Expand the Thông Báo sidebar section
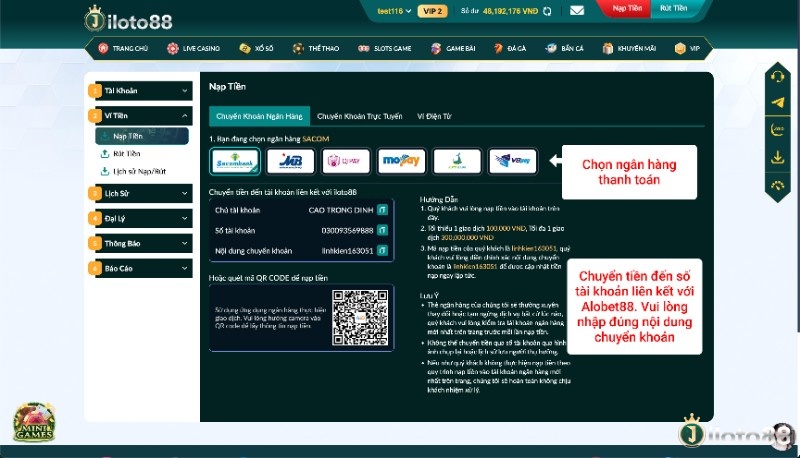Image resolution: width=800 pixels, height=458 pixels. pyautogui.click(x=140, y=243)
